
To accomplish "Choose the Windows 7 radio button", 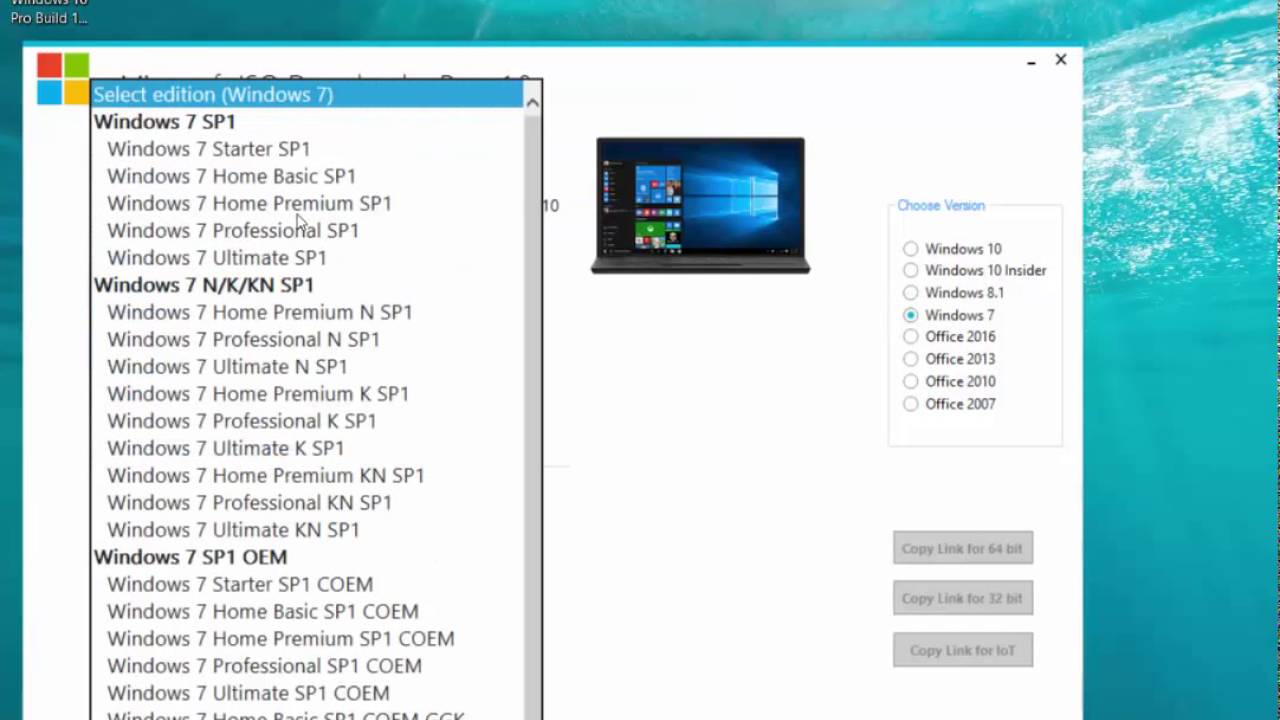I will click(x=910, y=315).
